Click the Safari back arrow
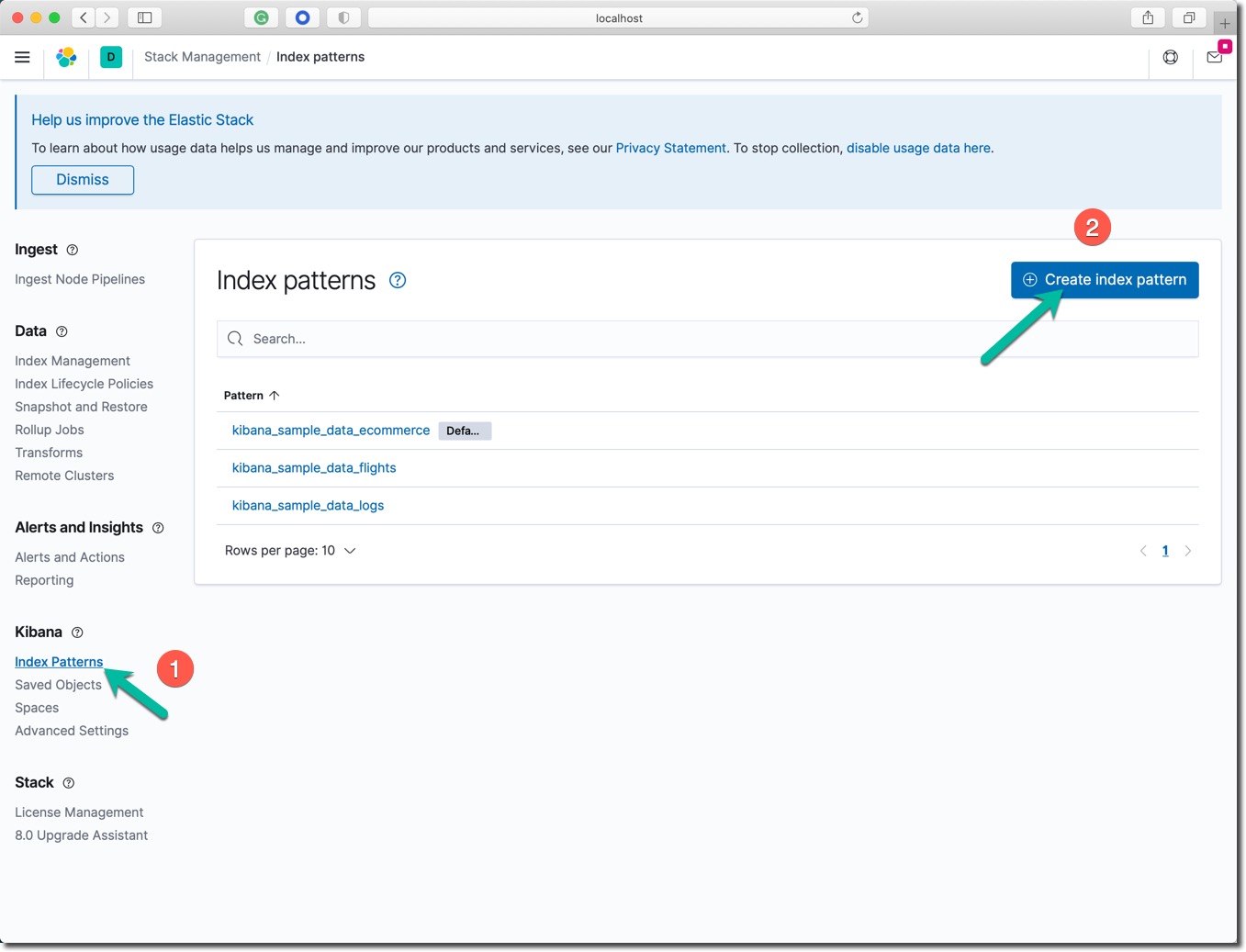The width and height of the screenshot is (1246, 952). 84,17
